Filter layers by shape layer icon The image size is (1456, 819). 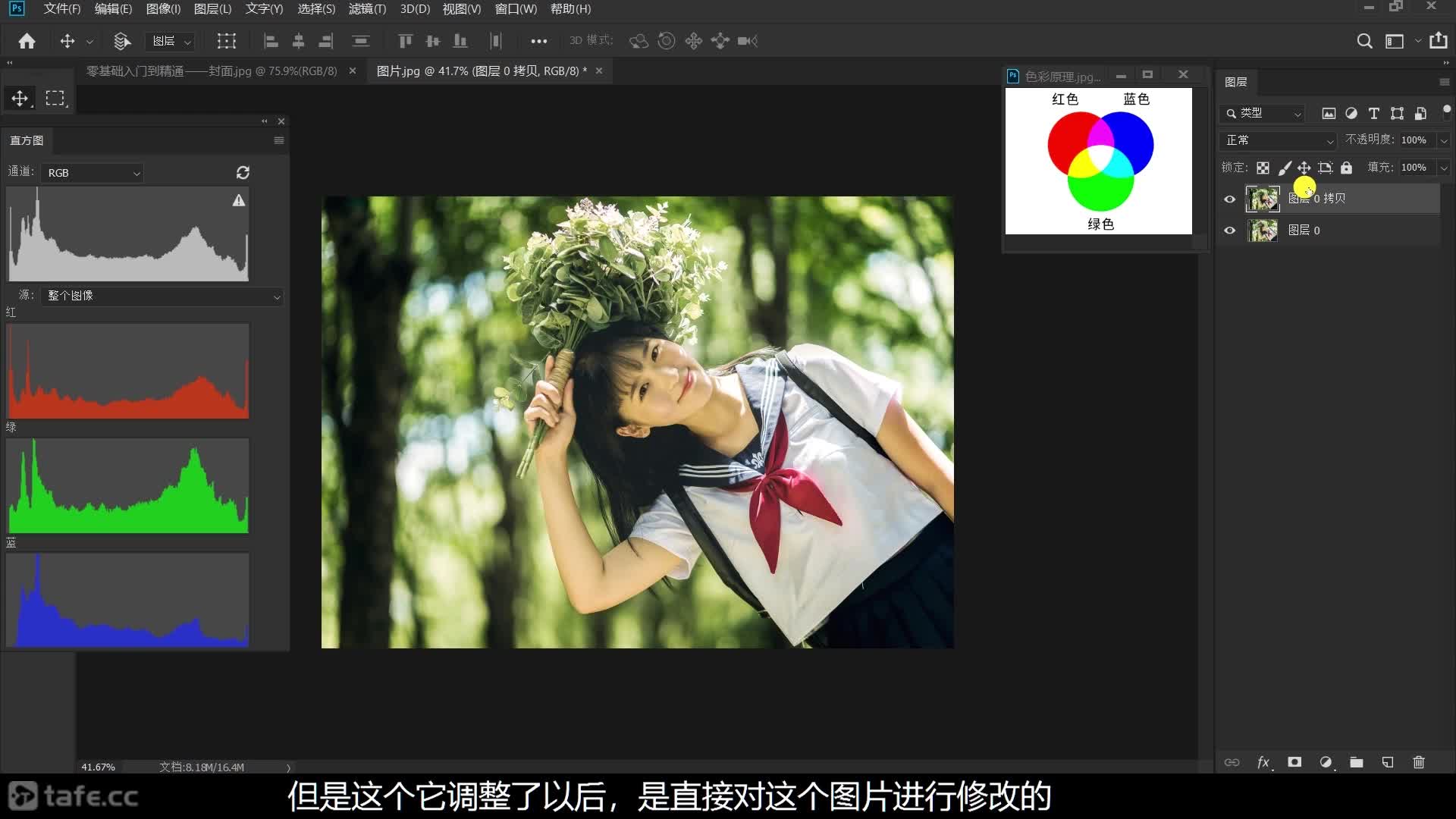1397,113
